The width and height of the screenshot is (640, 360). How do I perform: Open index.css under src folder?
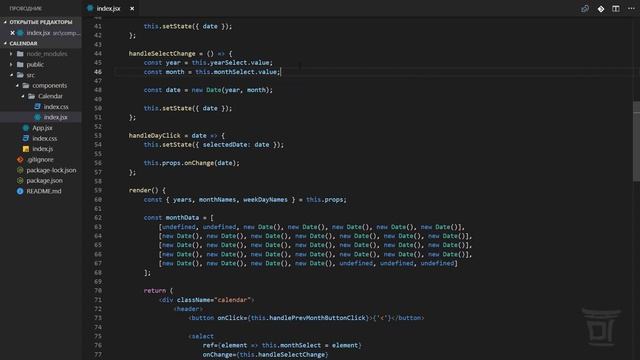[44, 138]
